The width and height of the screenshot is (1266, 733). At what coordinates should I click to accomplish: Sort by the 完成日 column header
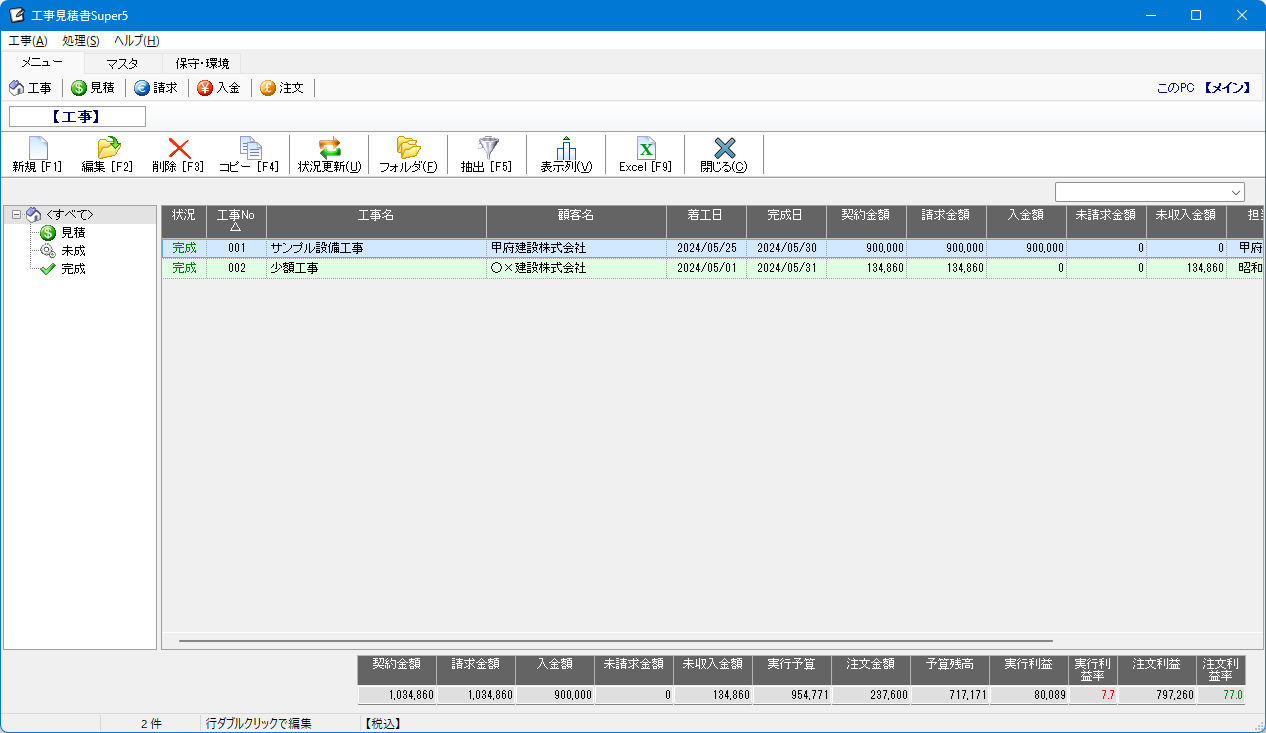point(786,221)
